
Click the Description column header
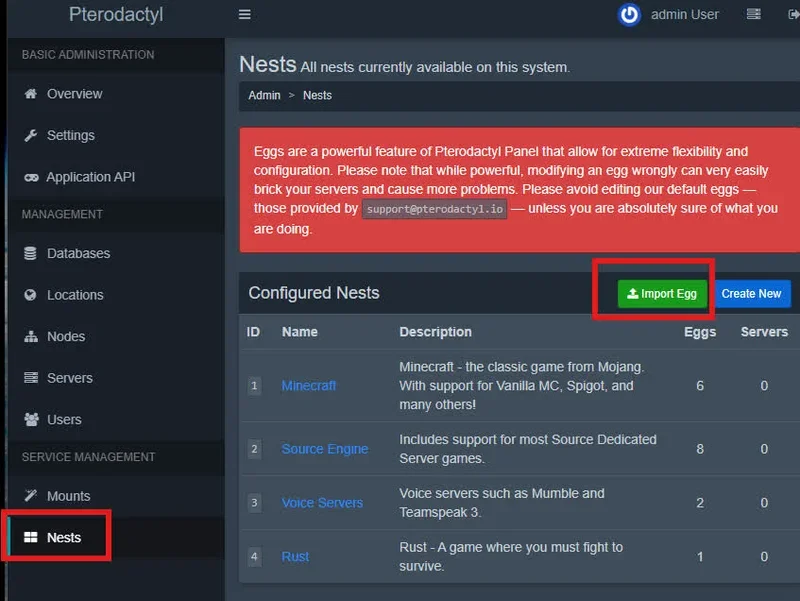coord(435,332)
